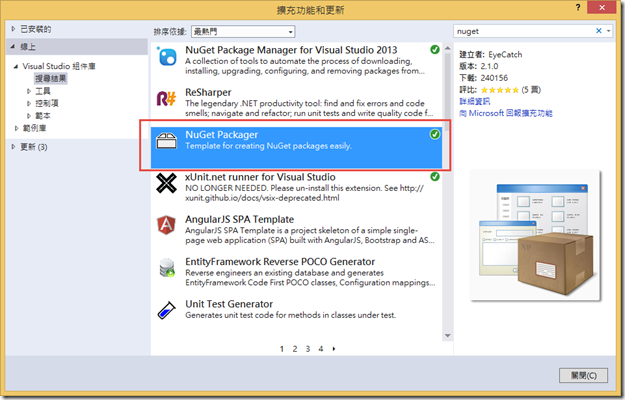The width and height of the screenshot is (625, 400).
Task: Collapse the Visual Studio 組件庫 node
Action: tap(16, 66)
